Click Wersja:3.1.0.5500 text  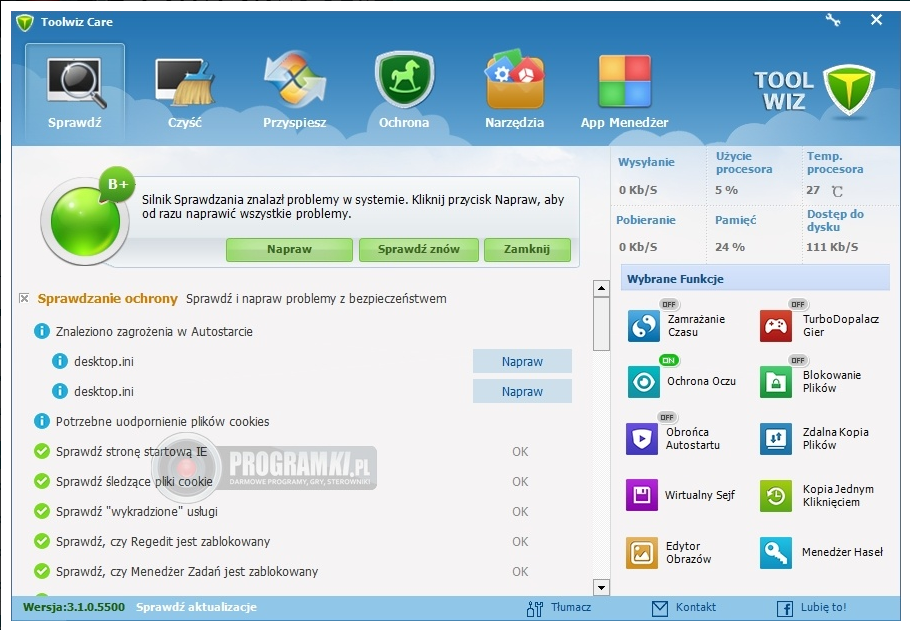74,607
